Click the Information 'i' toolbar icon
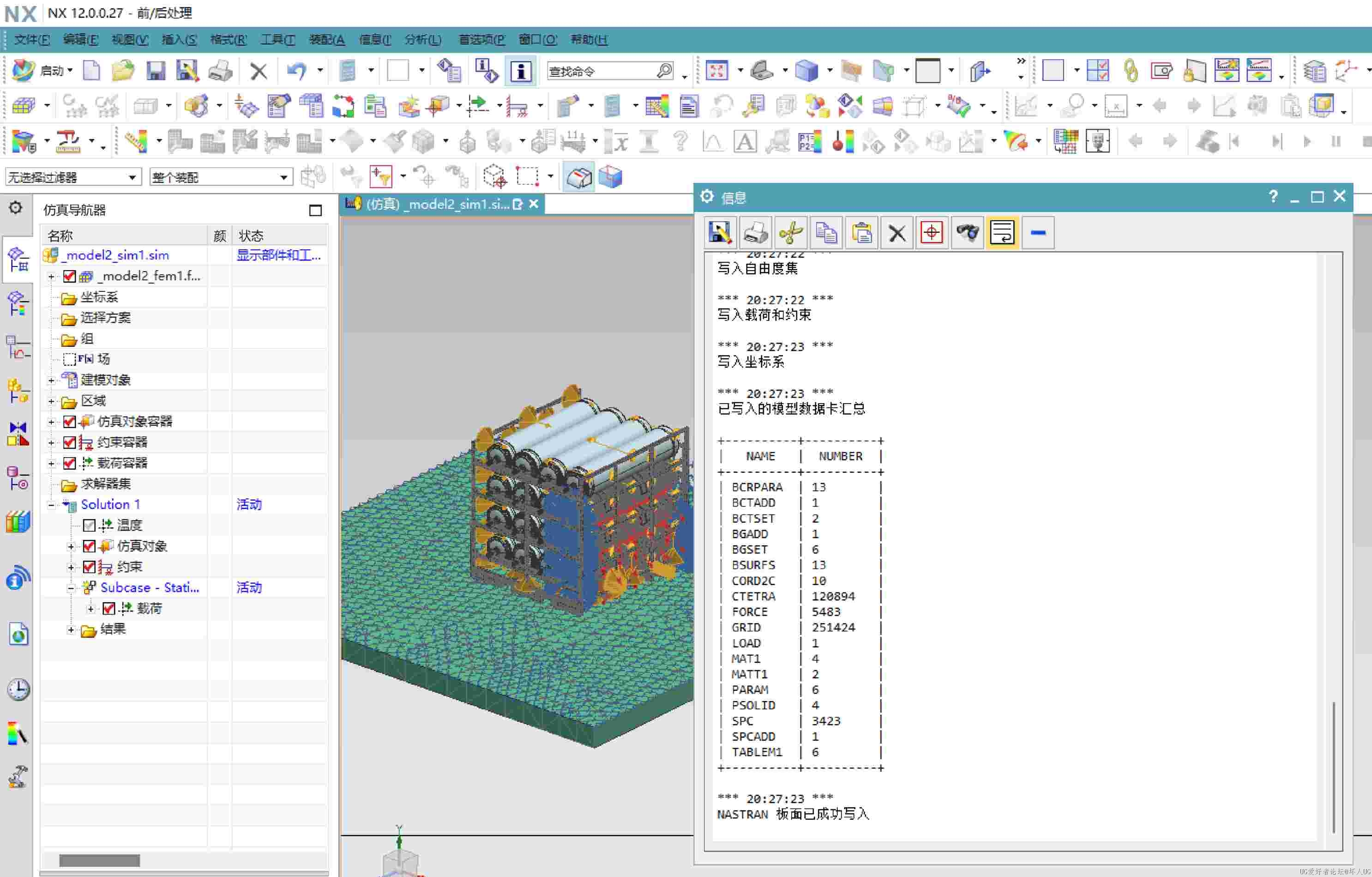The height and width of the screenshot is (877, 1372). pyautogui.click(x=520, y=71)
